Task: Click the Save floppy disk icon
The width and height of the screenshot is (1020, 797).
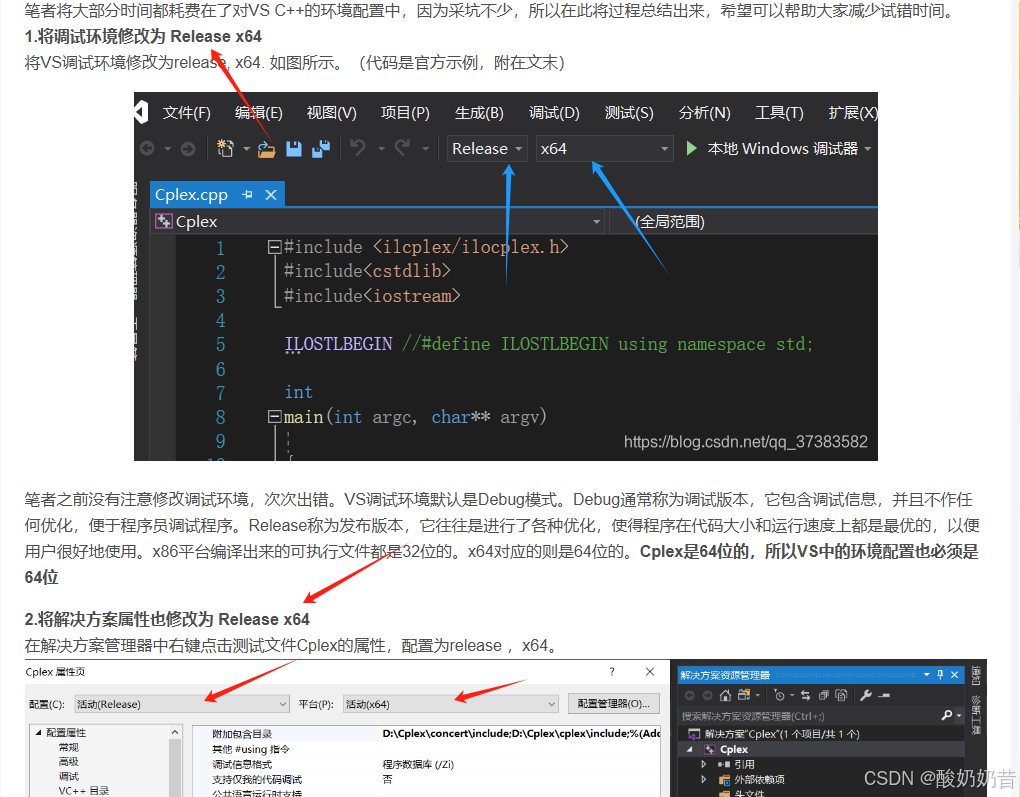Action: coord(294,149)
